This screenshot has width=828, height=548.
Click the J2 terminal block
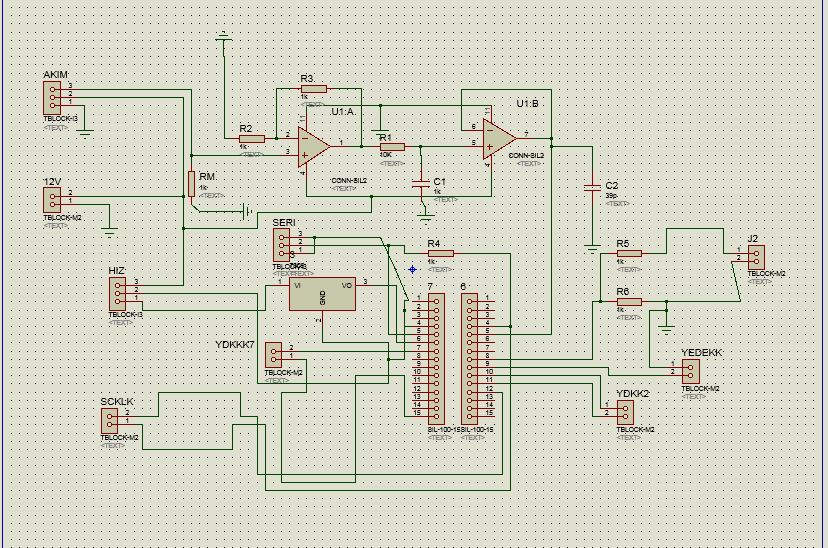point(756,257)
